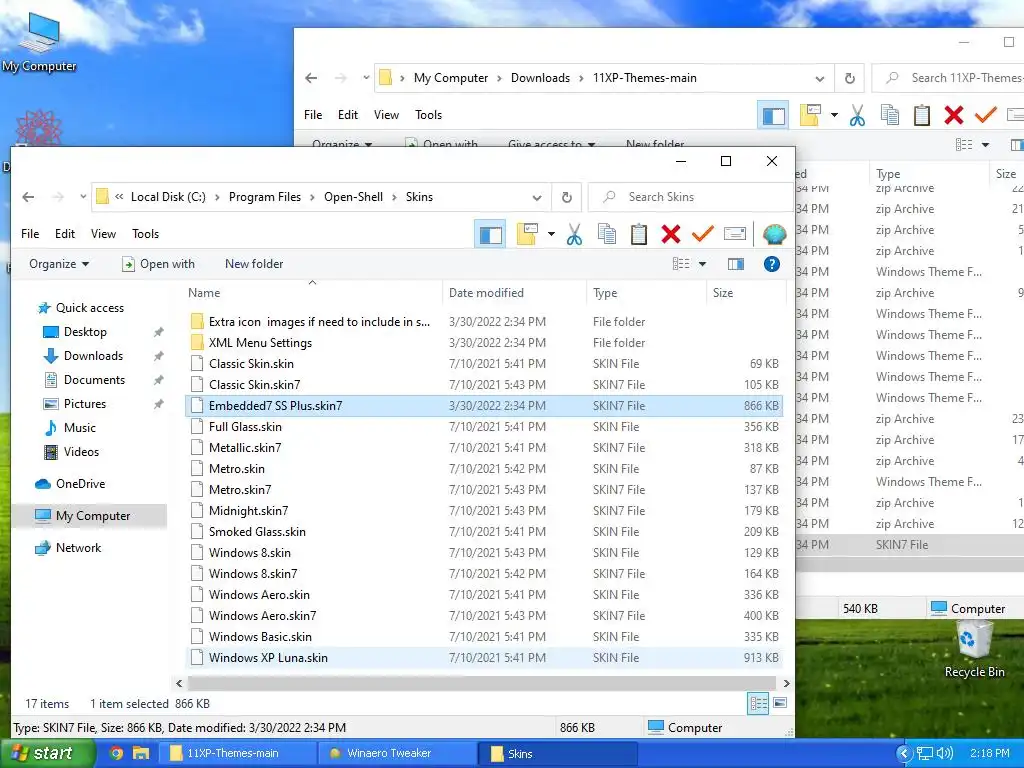Open recent locations dropdown in Skins window
This screenshot has width=1024, height=768.
click(83, 197)
